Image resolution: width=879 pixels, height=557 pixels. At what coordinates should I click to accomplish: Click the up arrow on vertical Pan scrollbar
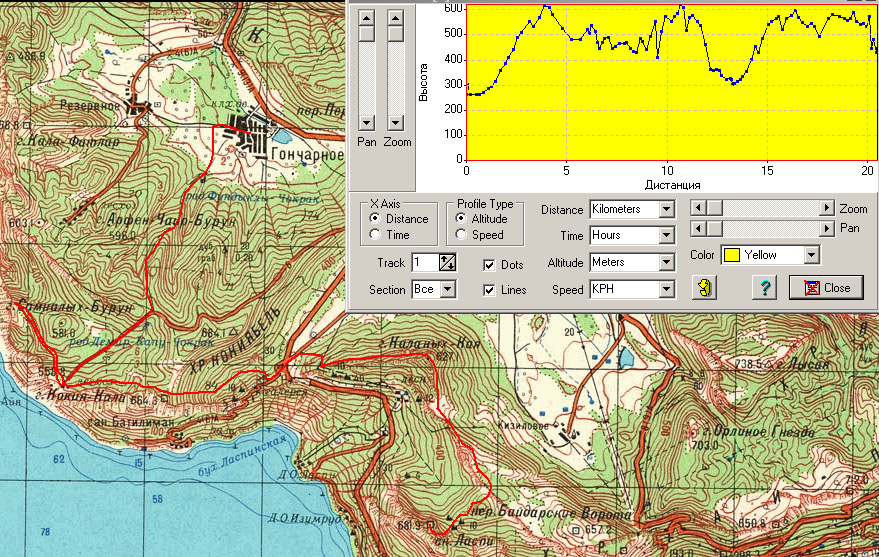[x=367, y=17]
